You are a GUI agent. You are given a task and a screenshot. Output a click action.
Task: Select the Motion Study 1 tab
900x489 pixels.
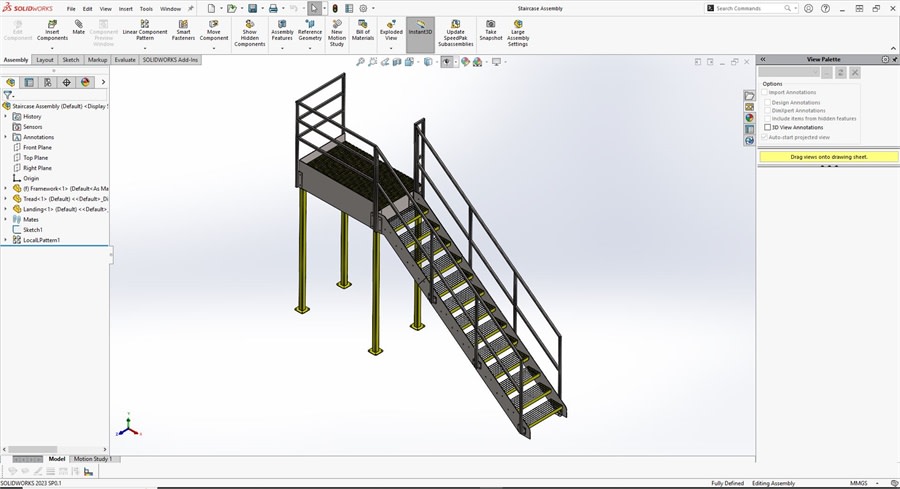(94, 459)
